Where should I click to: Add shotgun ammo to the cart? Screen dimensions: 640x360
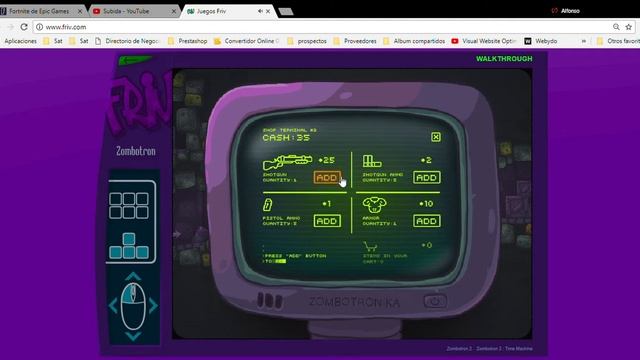coord(427,178)
